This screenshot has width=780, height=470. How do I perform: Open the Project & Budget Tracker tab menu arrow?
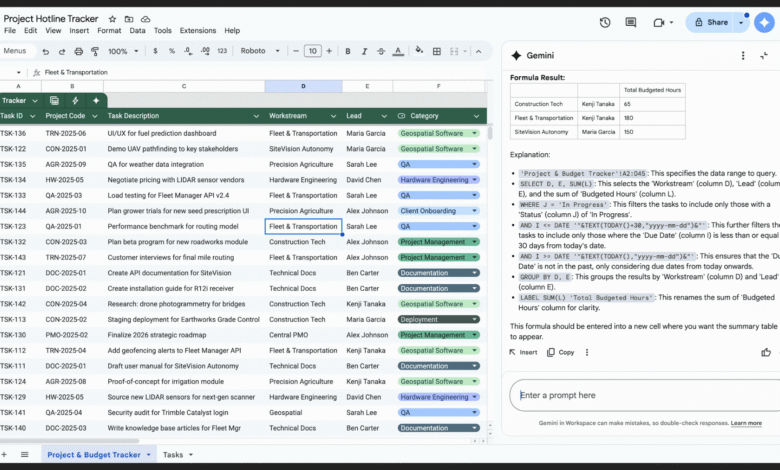tap(148, 455)
